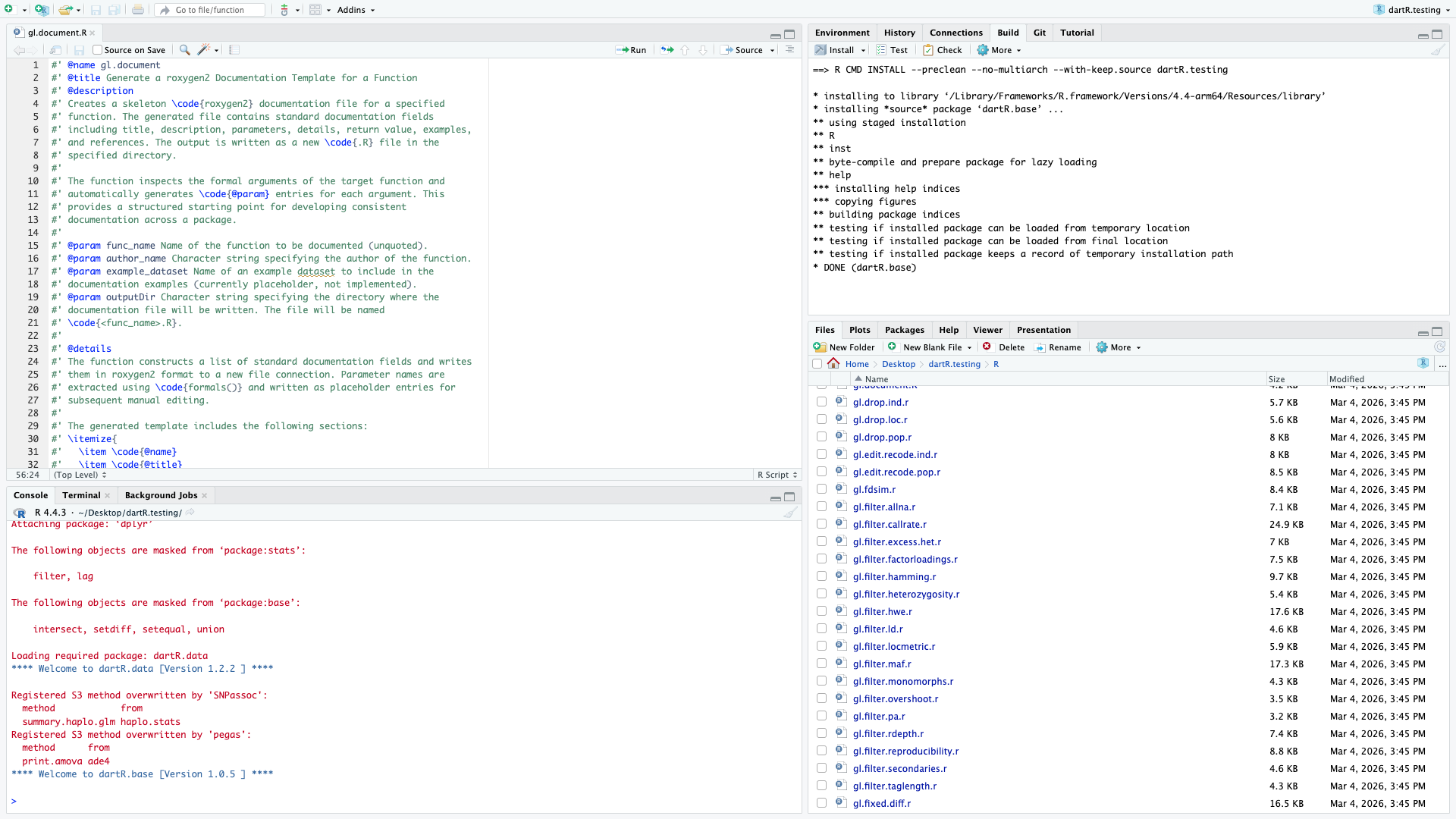This screenshot has height=819, width=1456.
Task: Check the gl.filter.maf.r file checkbox
Action: pyautogui.click(x=821, y=664)
